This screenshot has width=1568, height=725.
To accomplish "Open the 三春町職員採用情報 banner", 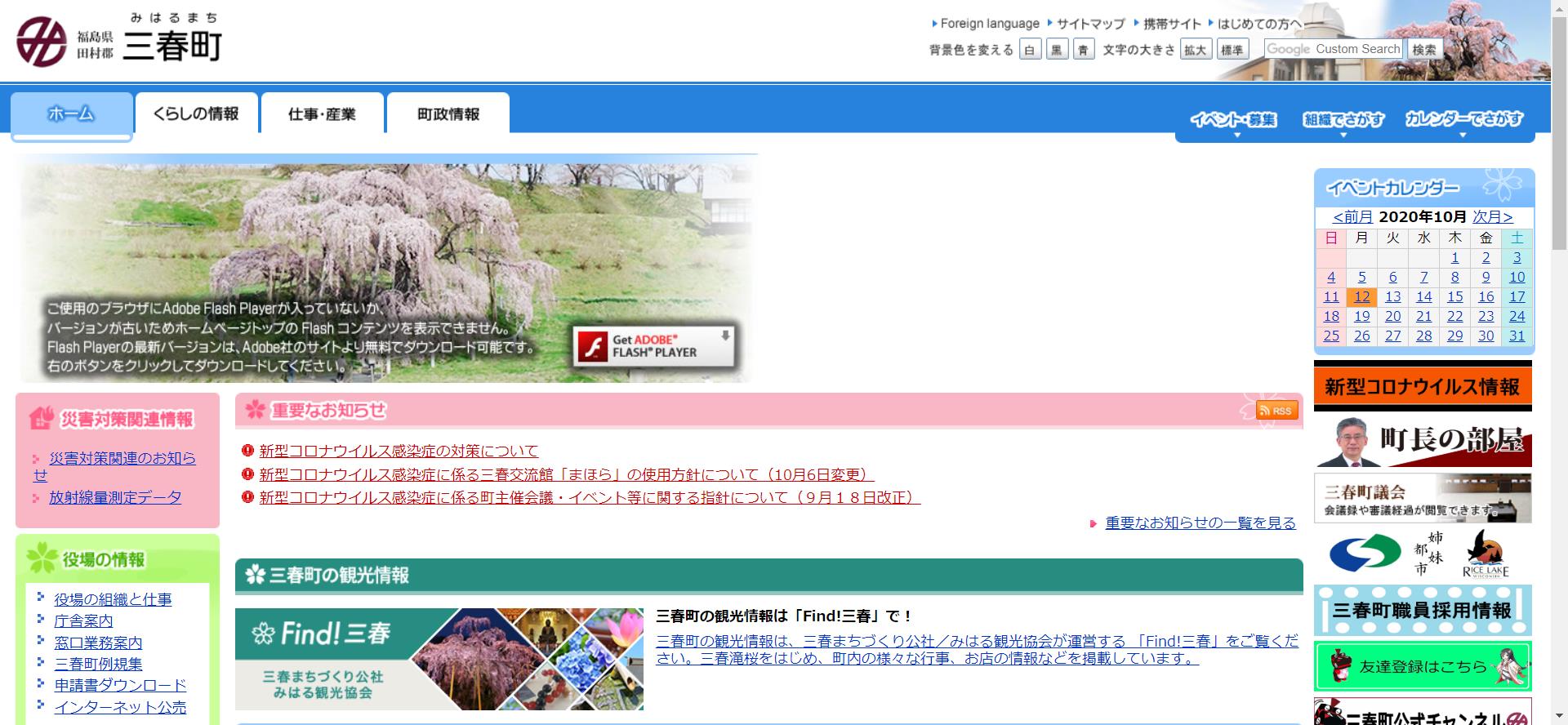I will [x=1422, y=611].
